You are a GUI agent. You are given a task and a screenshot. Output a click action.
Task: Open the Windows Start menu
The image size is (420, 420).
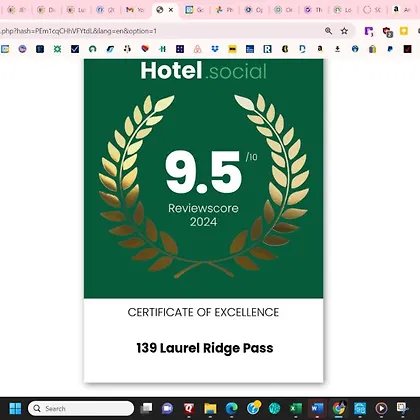click(15, 408)
